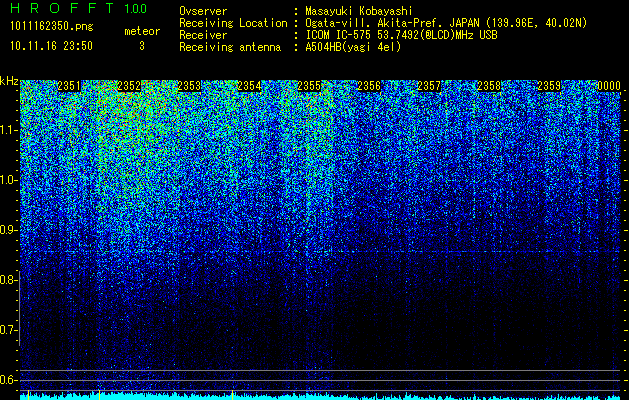
Task: Click the 0.9 kHz axis label
Action: (8, 230)
